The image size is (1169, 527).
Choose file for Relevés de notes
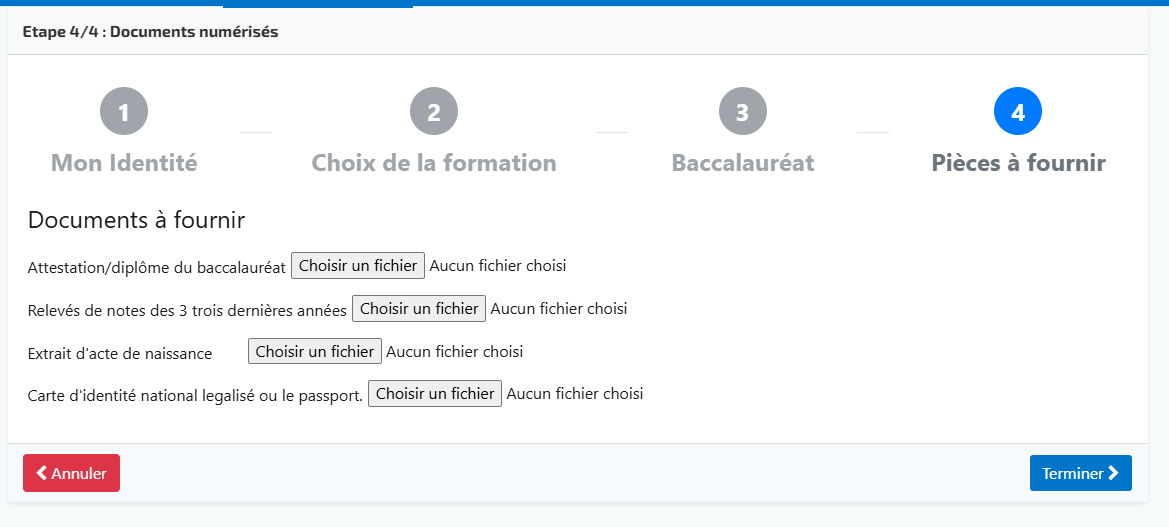(419, 309)
